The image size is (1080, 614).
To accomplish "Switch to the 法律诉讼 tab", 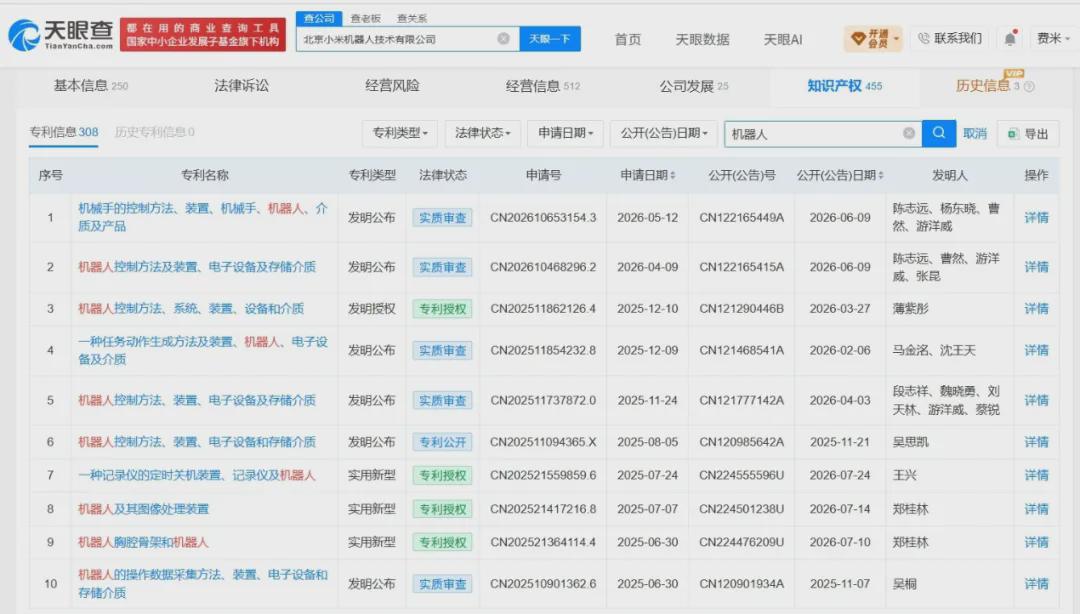I will [241, 85].
